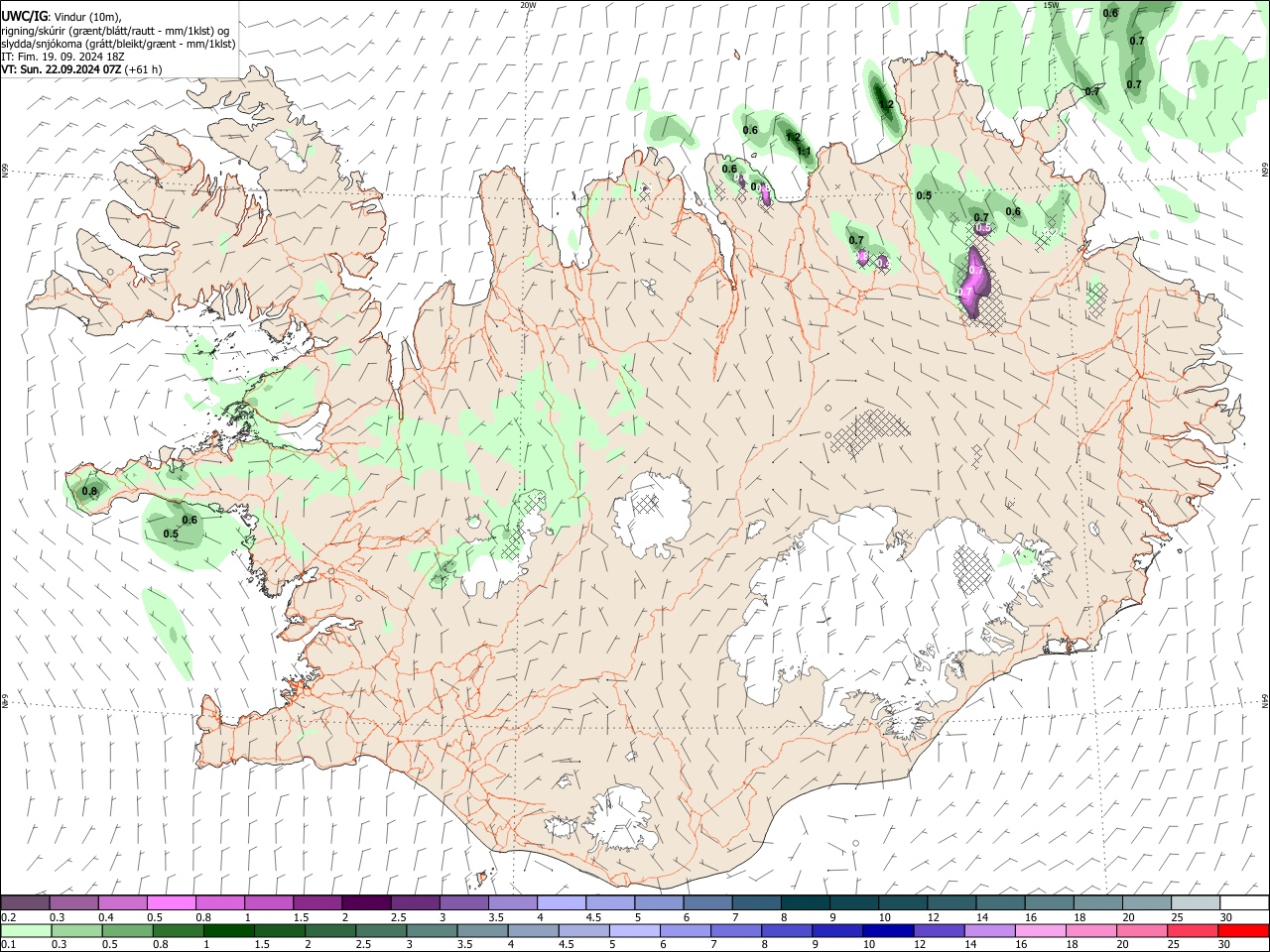The image size is (1270, 952).
Task: Click the '15W' longitude label on top edge
Action: tap(1051, 5)
